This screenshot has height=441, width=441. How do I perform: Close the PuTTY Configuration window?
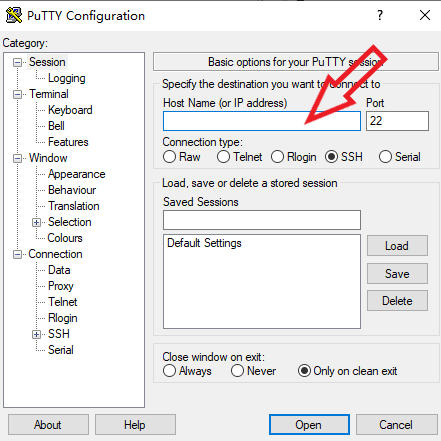coord(425,15)
